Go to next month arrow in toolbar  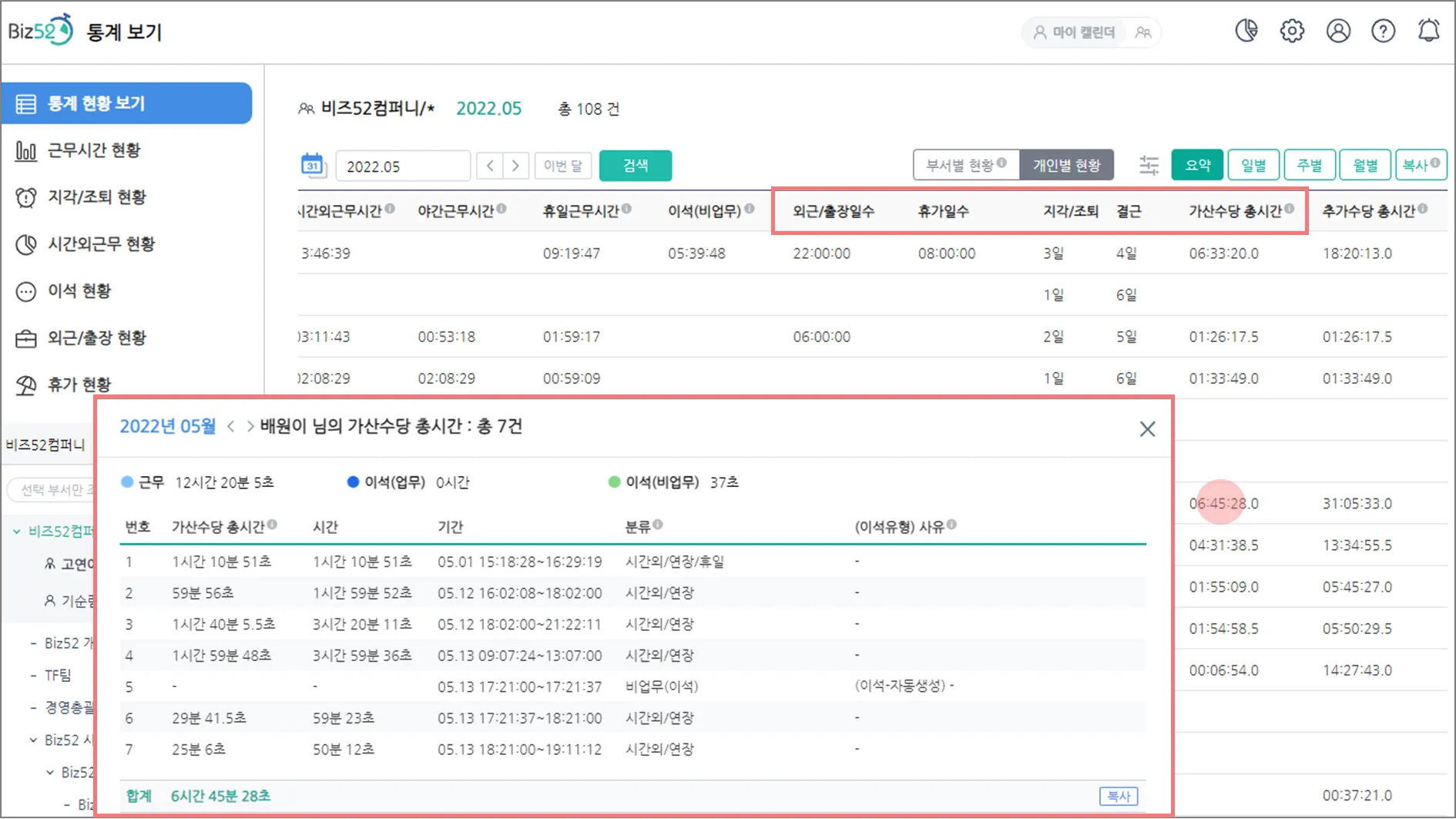tap(515, 166)
